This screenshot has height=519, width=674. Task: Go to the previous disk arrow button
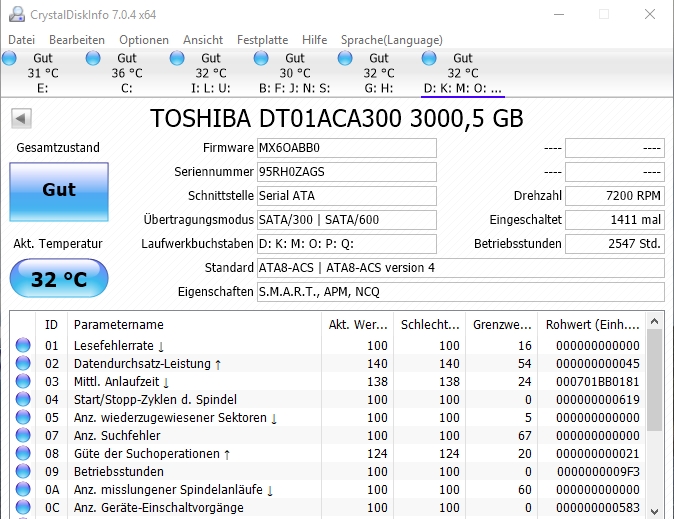pos(21,118)
